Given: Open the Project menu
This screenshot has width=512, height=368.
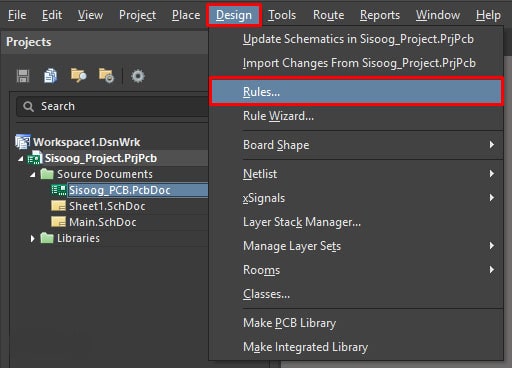Looking at the screenshot, I should [x=137, y=15].
